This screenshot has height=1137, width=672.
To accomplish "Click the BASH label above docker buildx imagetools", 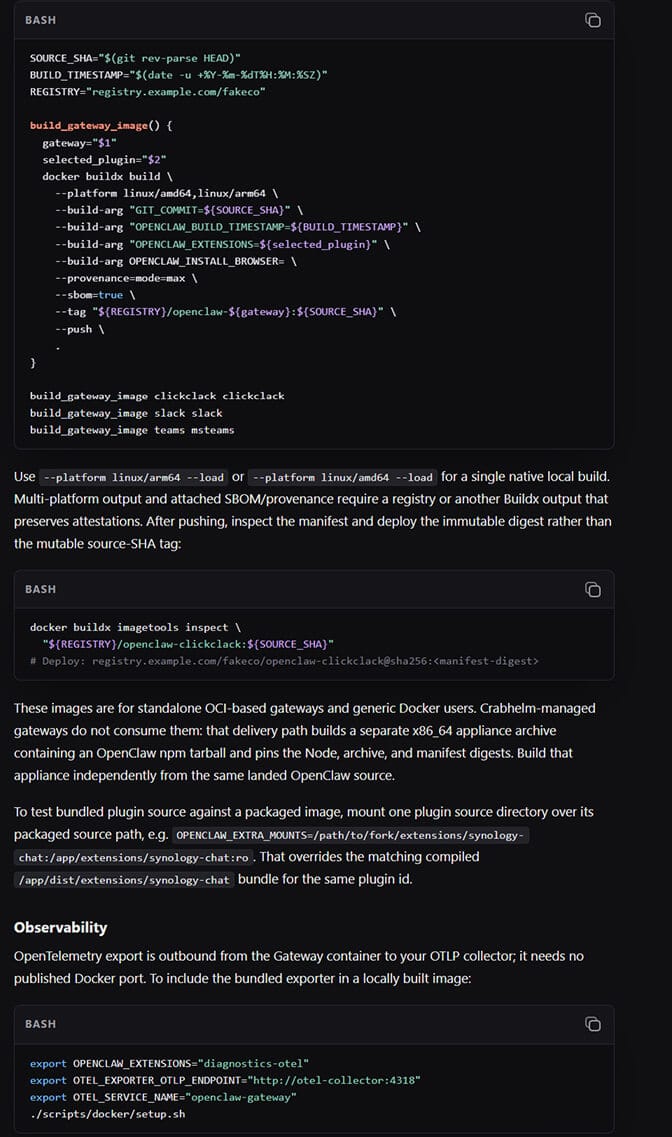I will pyautogui.click(x=40, y=590).
